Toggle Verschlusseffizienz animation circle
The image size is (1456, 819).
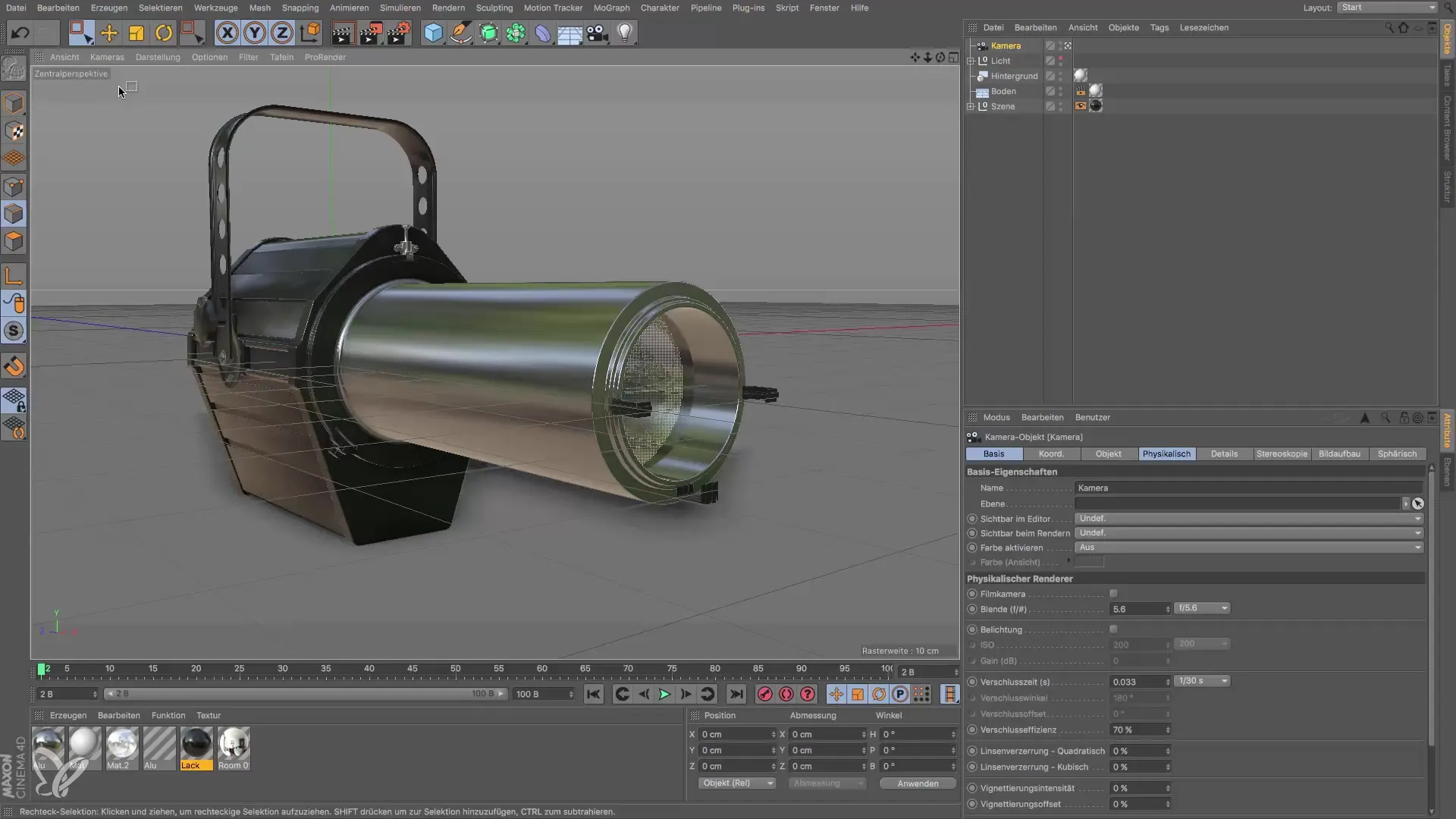pos(972,730)
